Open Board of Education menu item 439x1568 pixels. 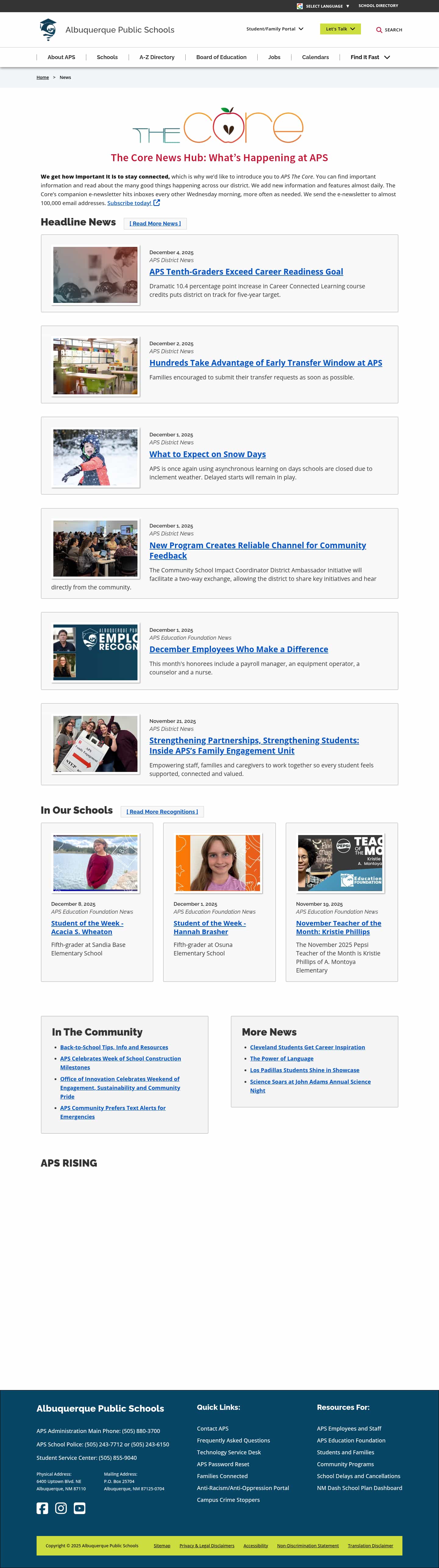(222, 57)
